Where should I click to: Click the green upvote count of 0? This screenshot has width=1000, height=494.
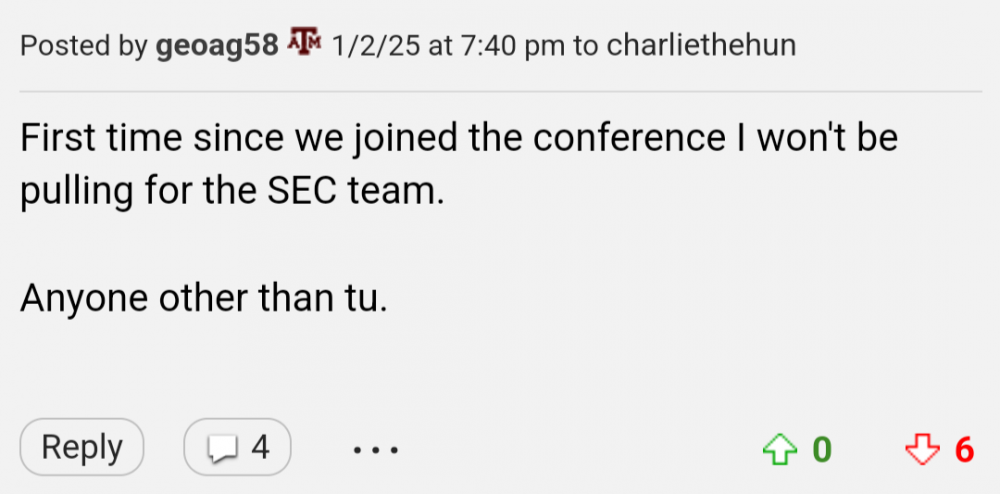[x=821, y=449]
